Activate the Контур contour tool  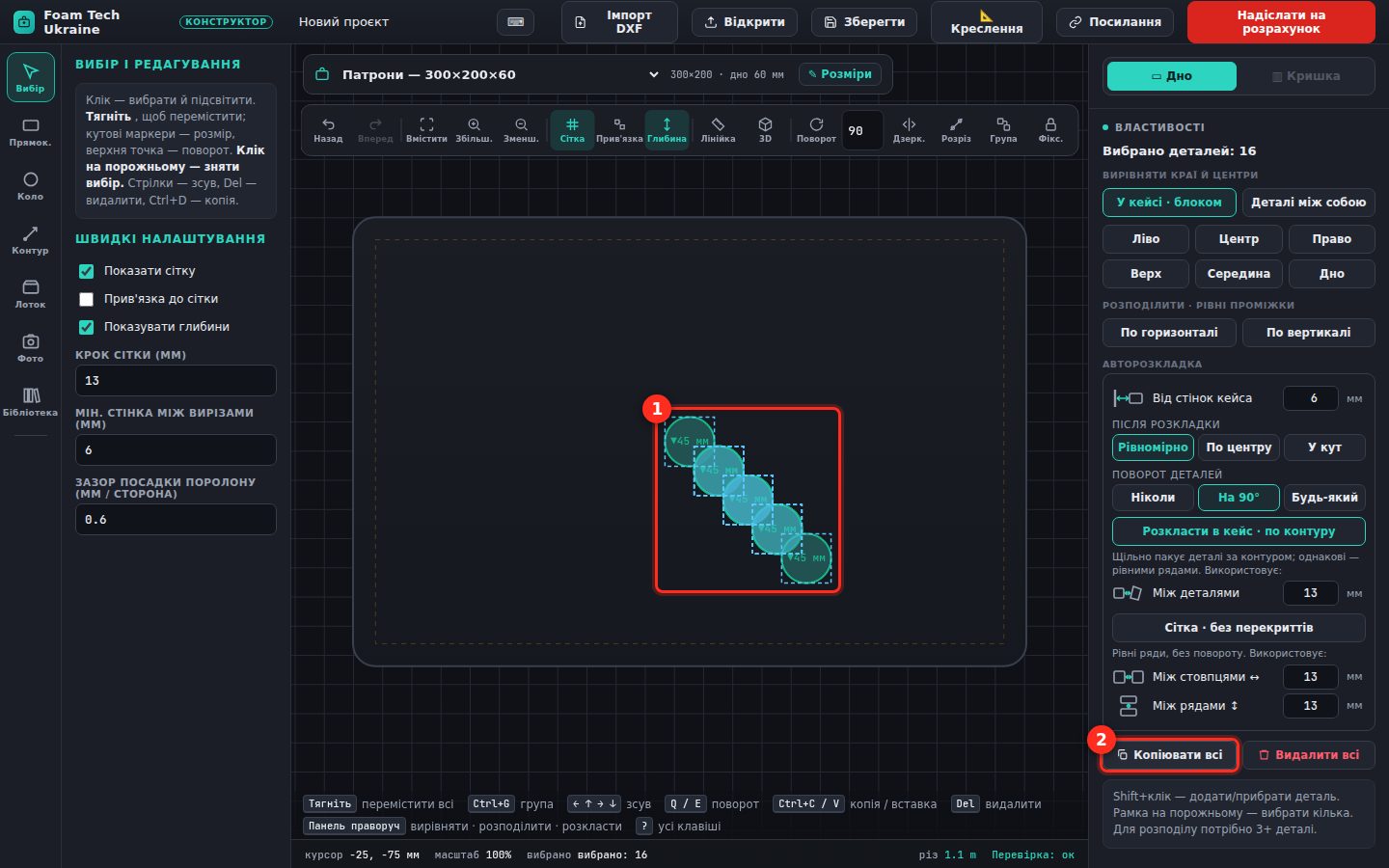point(30,240)
